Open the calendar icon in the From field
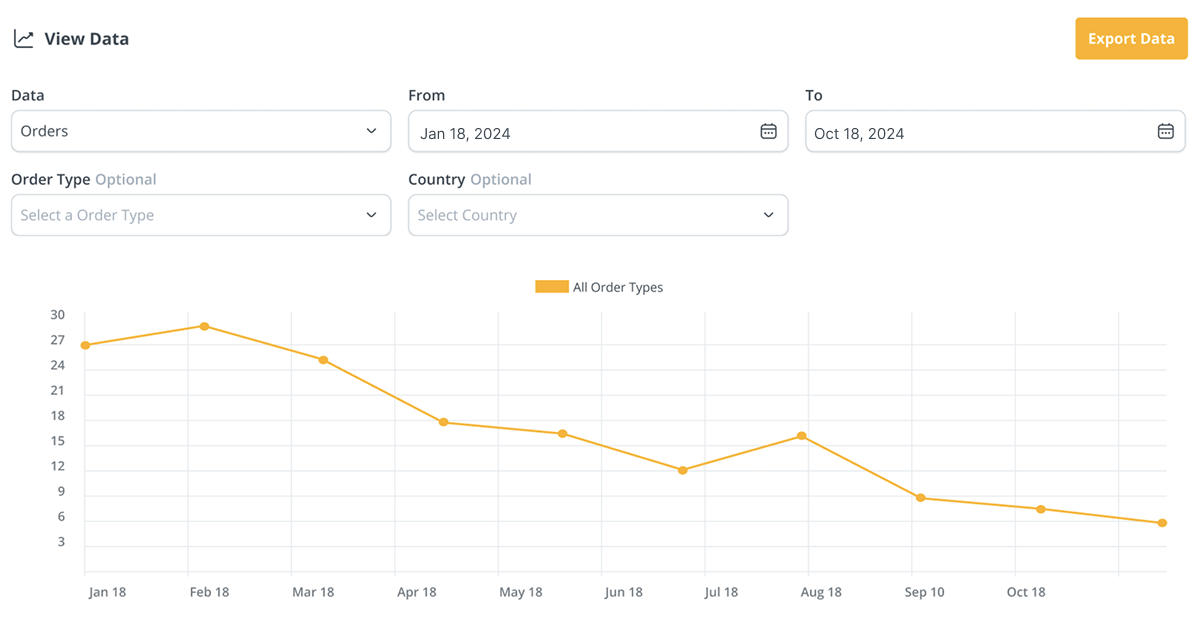The image size is (1200, 618). [768, 131]
